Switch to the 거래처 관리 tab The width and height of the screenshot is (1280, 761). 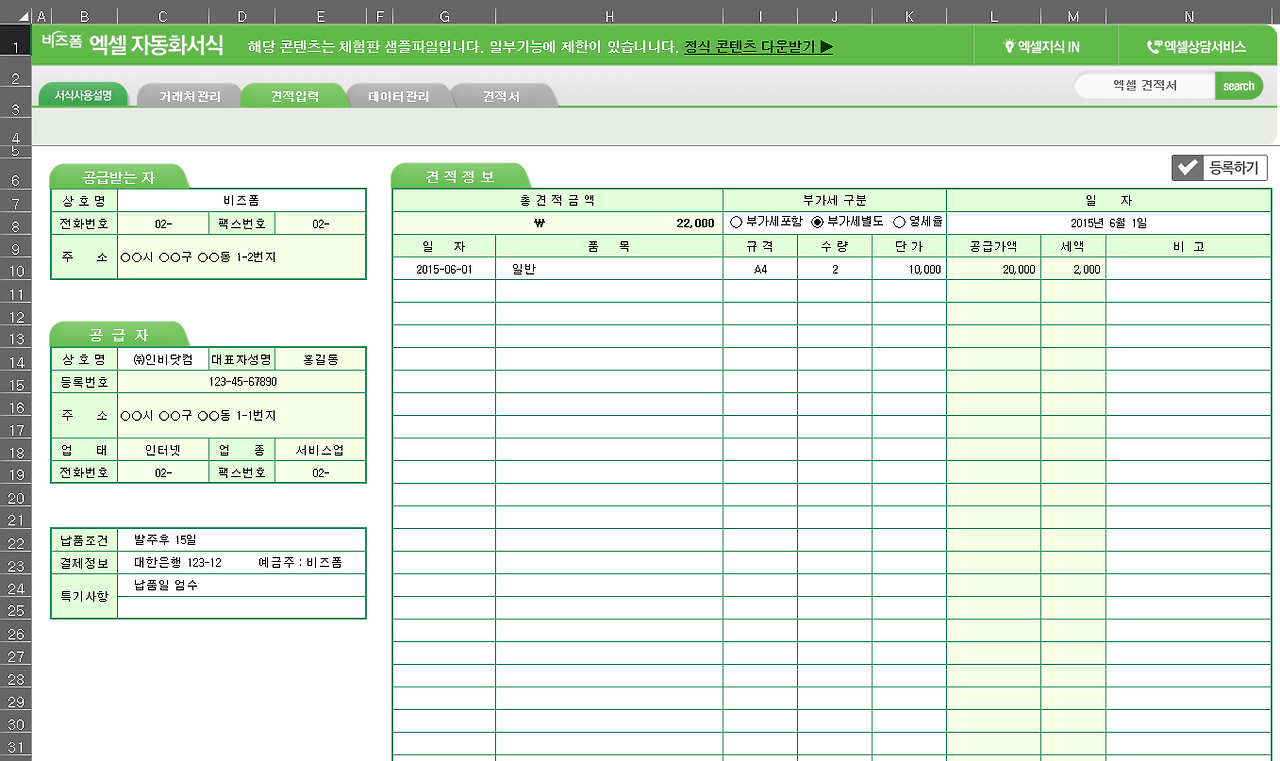point(189,96)
